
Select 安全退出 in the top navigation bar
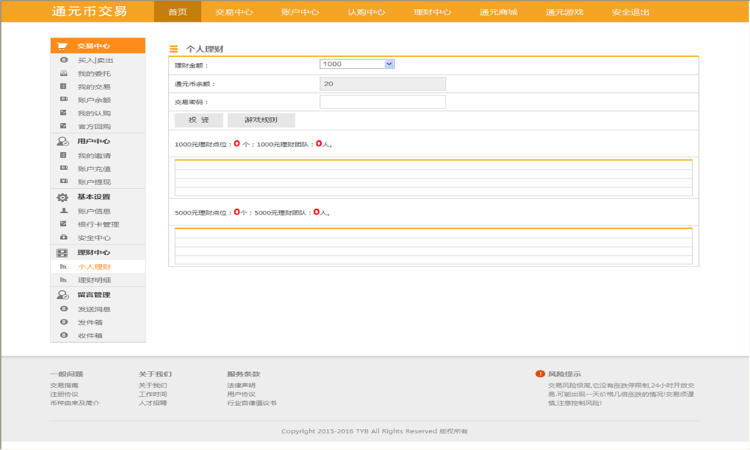(630, 12)
